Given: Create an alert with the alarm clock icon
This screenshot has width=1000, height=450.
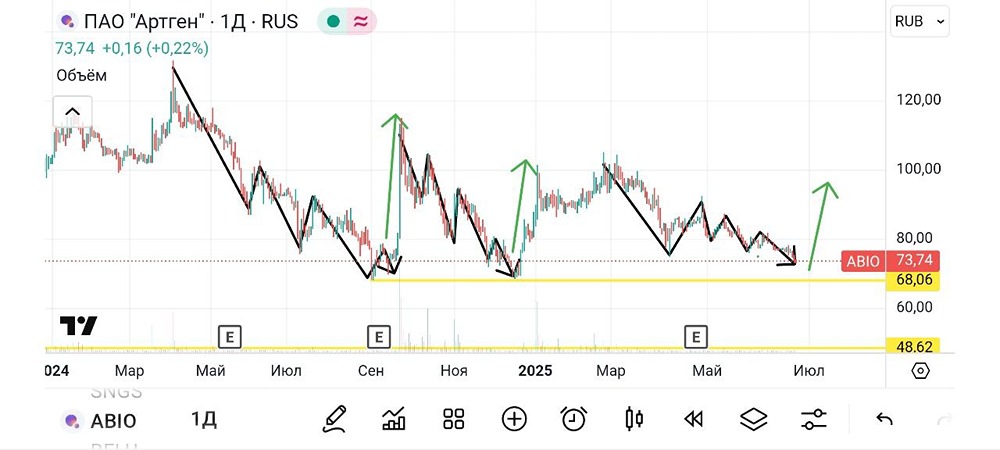Looking at the screenshot, I should point(574,419).
